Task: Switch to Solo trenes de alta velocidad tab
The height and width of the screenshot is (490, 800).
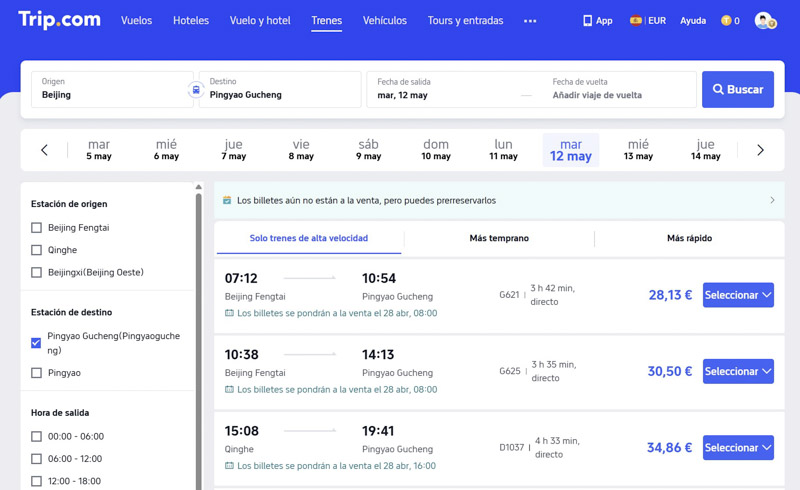Action: pyautogui.click(x=309, y=238)
